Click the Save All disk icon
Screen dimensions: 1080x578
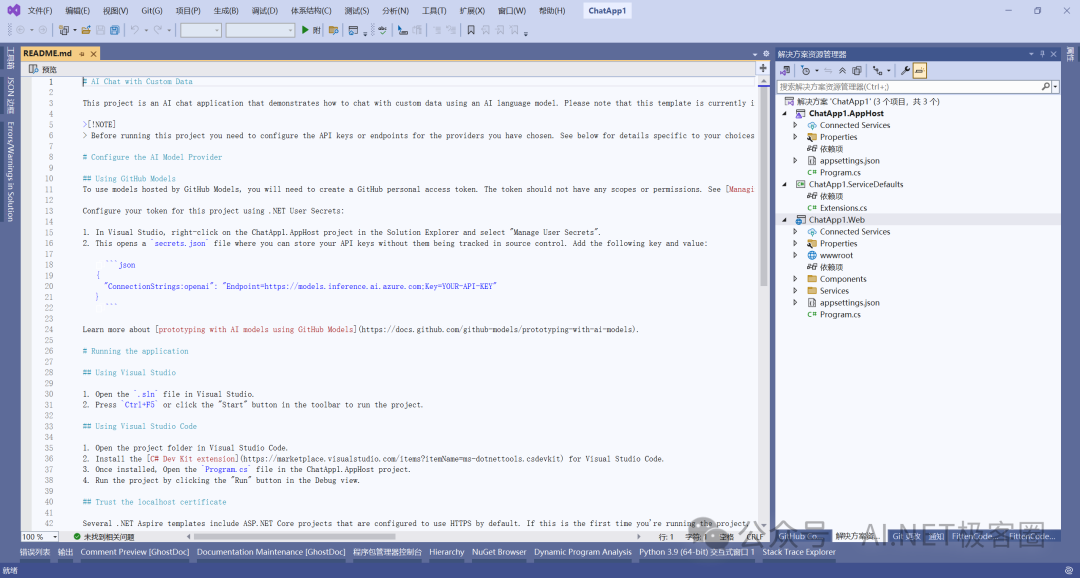pyautogui.click(x=114, y=30)
